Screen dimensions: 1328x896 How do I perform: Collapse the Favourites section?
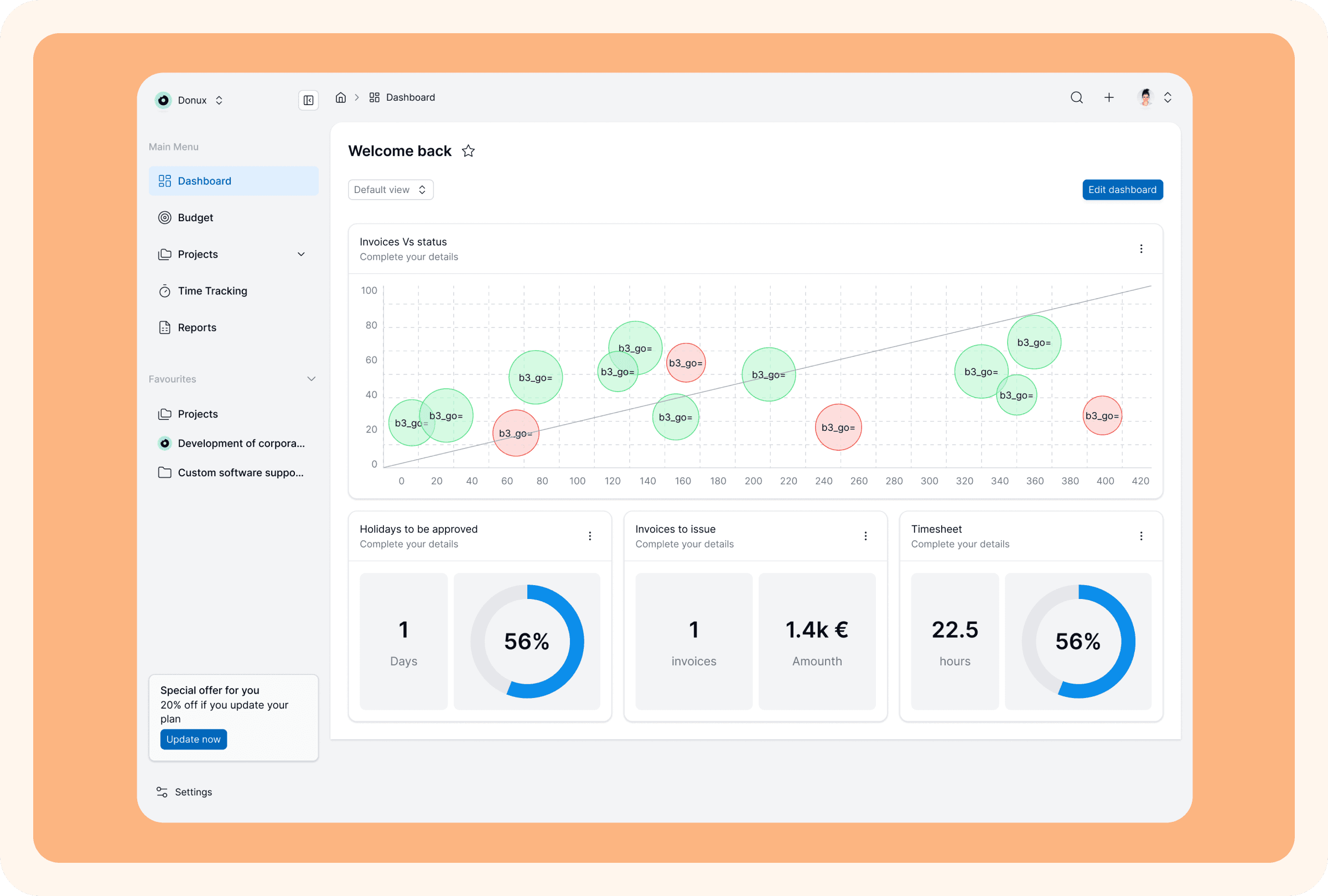(312, 379)
